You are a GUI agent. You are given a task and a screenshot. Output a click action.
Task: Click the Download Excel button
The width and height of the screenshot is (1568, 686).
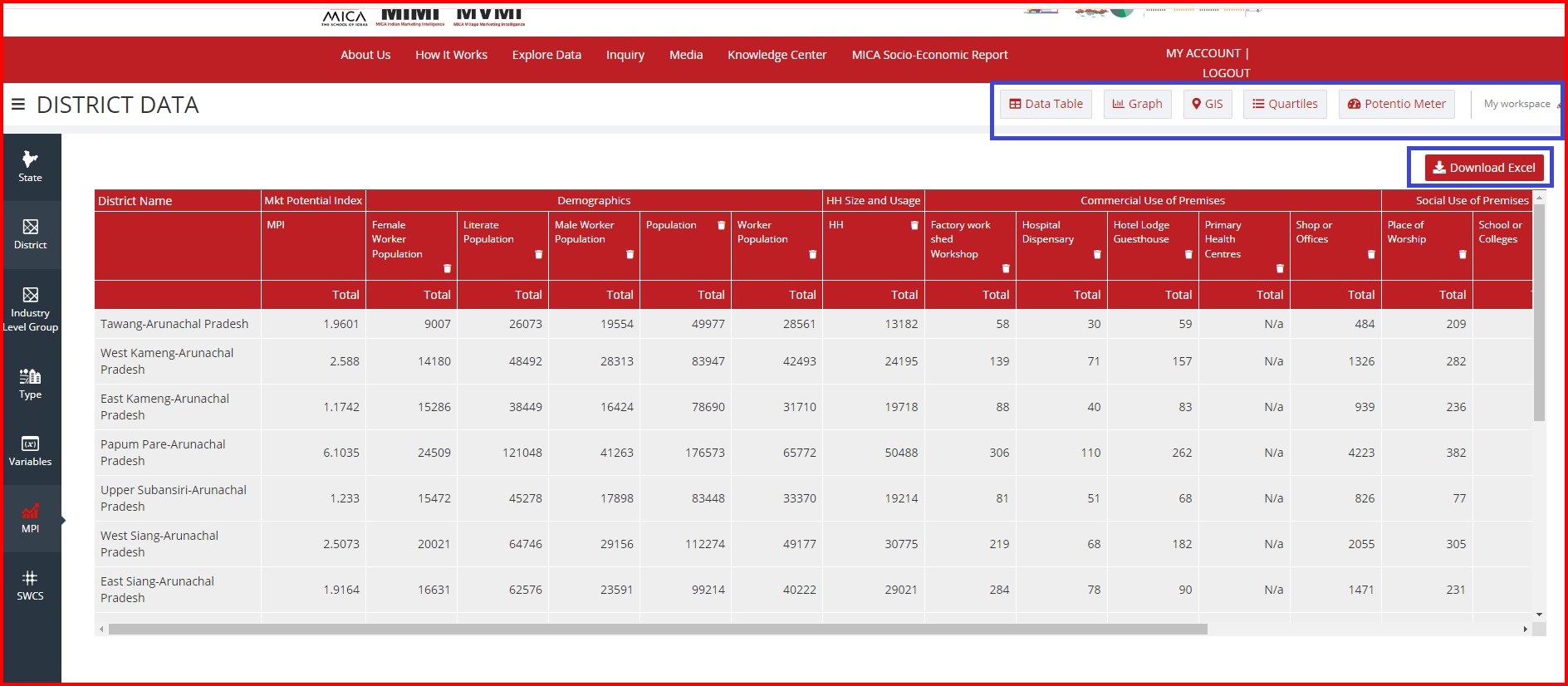click(x=1484, y=168)
